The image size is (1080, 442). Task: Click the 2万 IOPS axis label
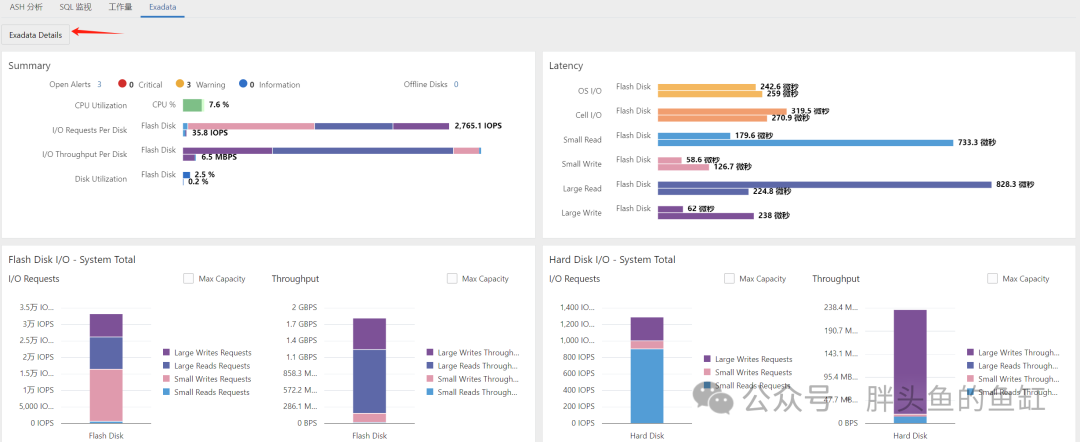tap(37, 357)
